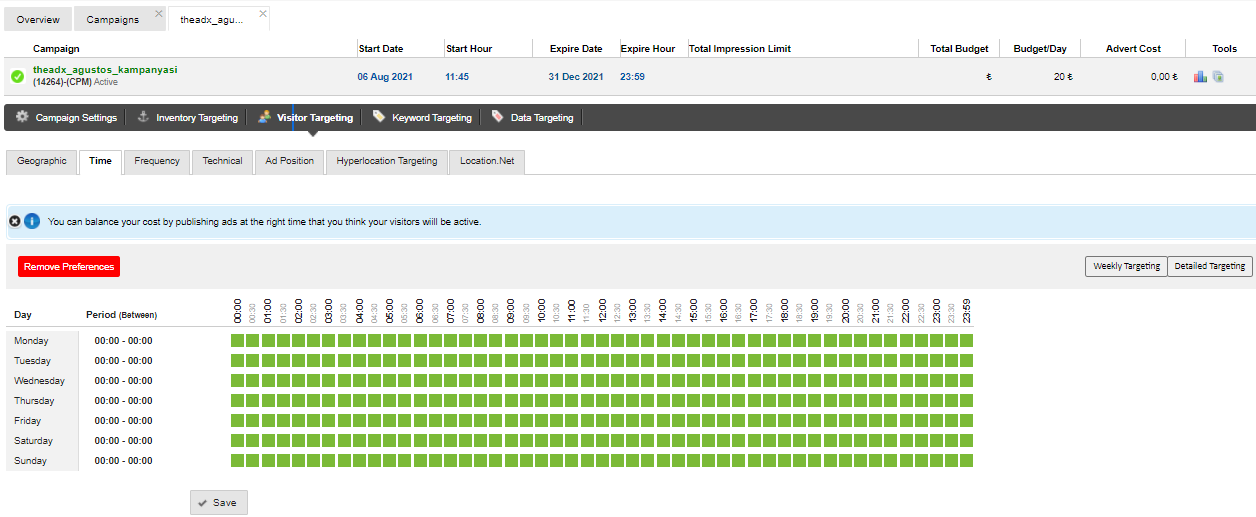Click Tuesday's 00:00 - 00:00 period text

click(124, 361)
